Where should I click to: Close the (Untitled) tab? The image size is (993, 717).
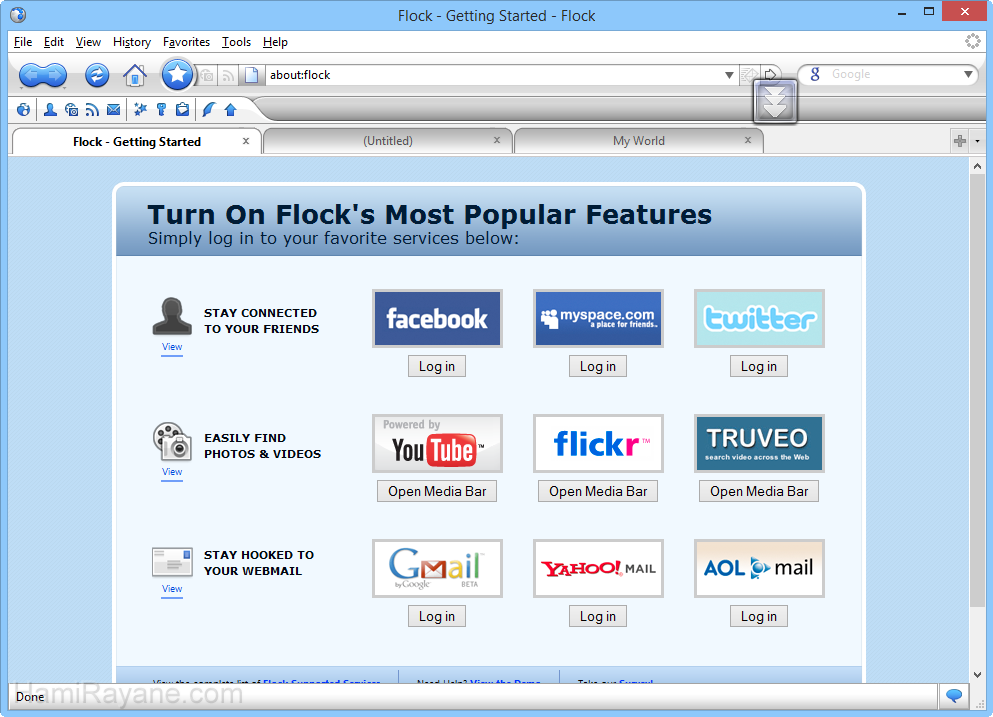pyautogui.click(x=497, y=140)
